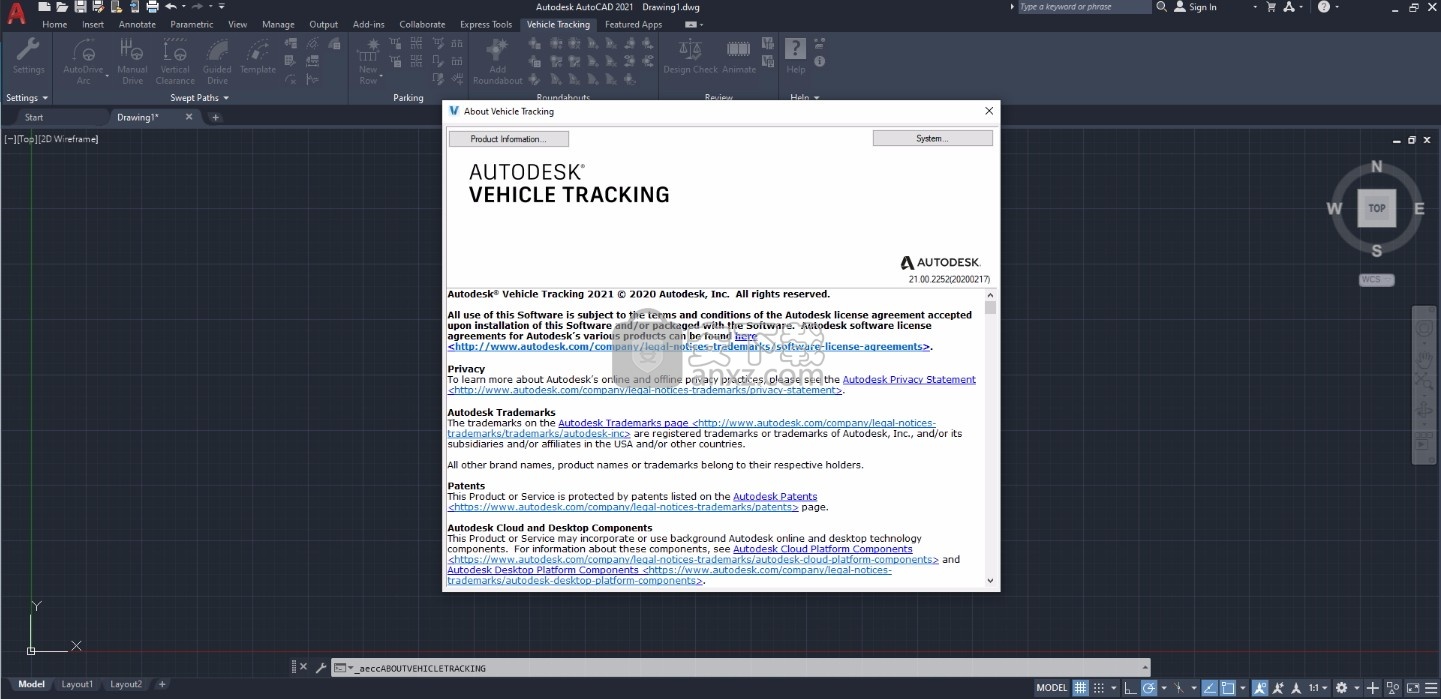Click the search magnifier icon in title bar
The height and width of the screenshot is (699, 1441).
pos(1161,7)
